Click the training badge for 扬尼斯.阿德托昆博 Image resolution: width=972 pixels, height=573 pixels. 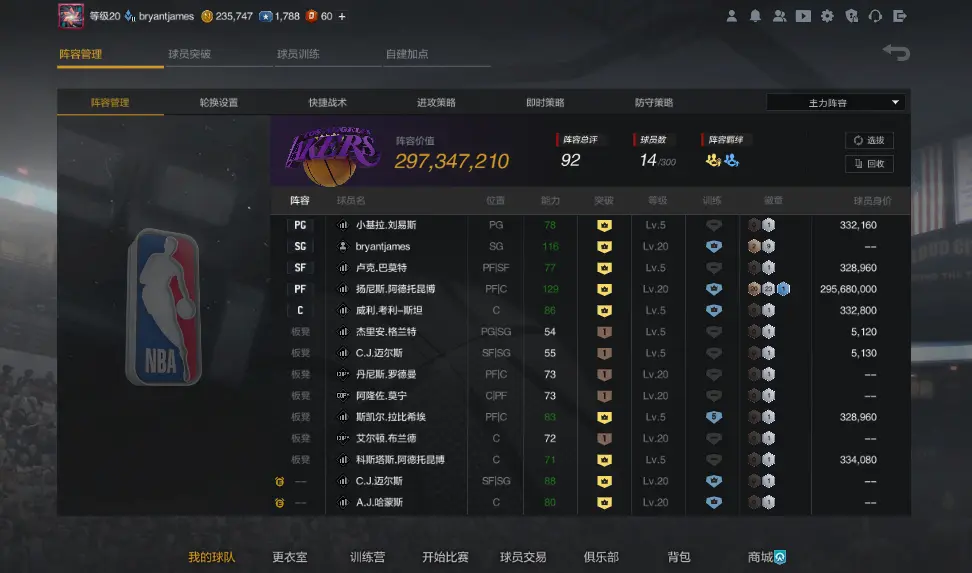tap(714, 289)
